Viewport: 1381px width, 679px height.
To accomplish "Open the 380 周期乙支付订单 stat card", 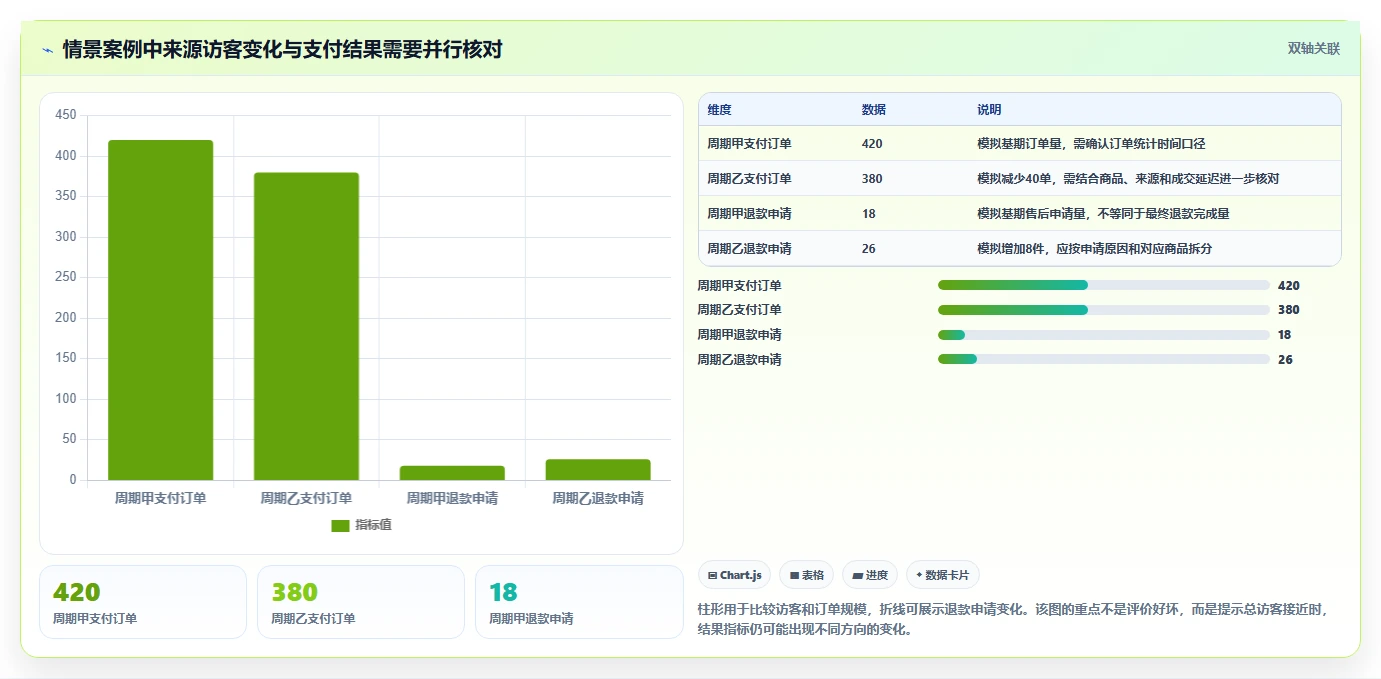I will coord(361,602).
